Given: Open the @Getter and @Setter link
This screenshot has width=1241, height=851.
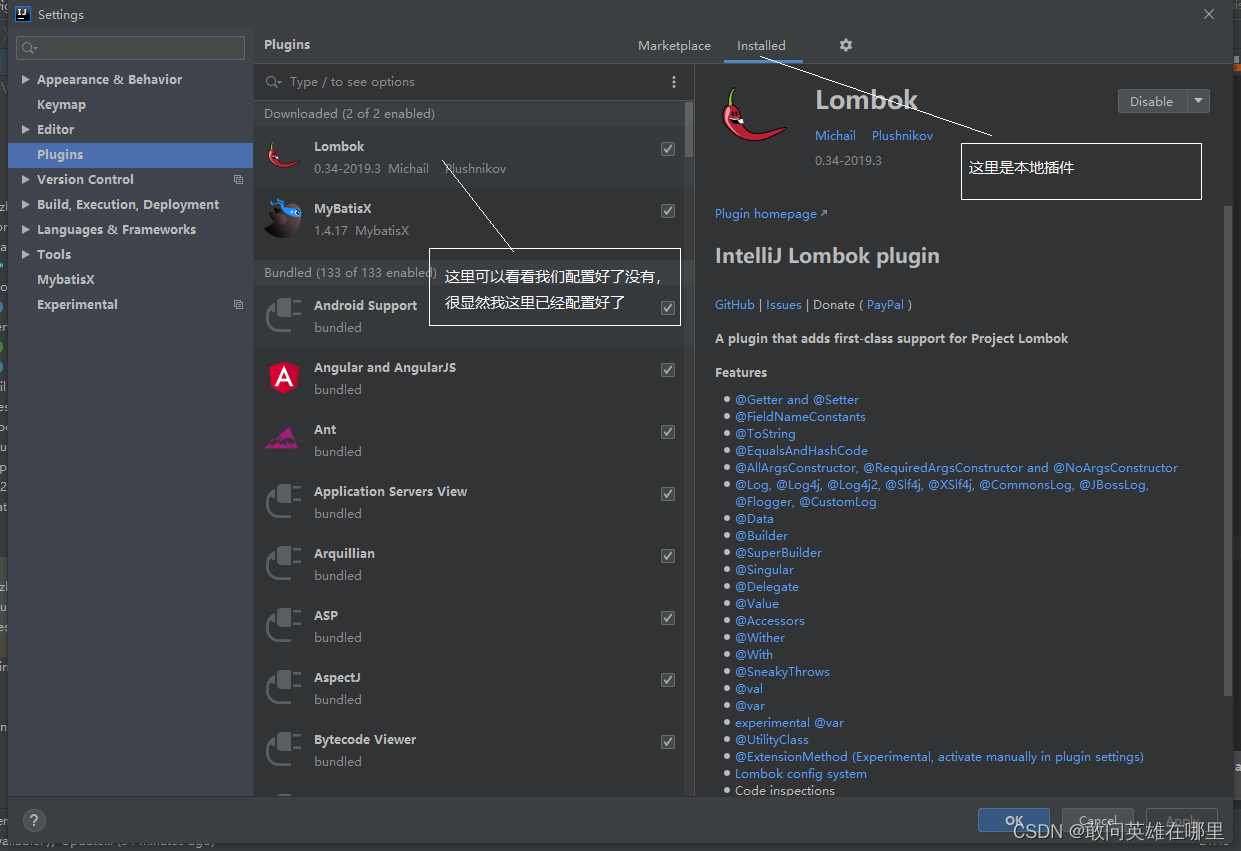Looking at the screenshot, I should [797, 400].
